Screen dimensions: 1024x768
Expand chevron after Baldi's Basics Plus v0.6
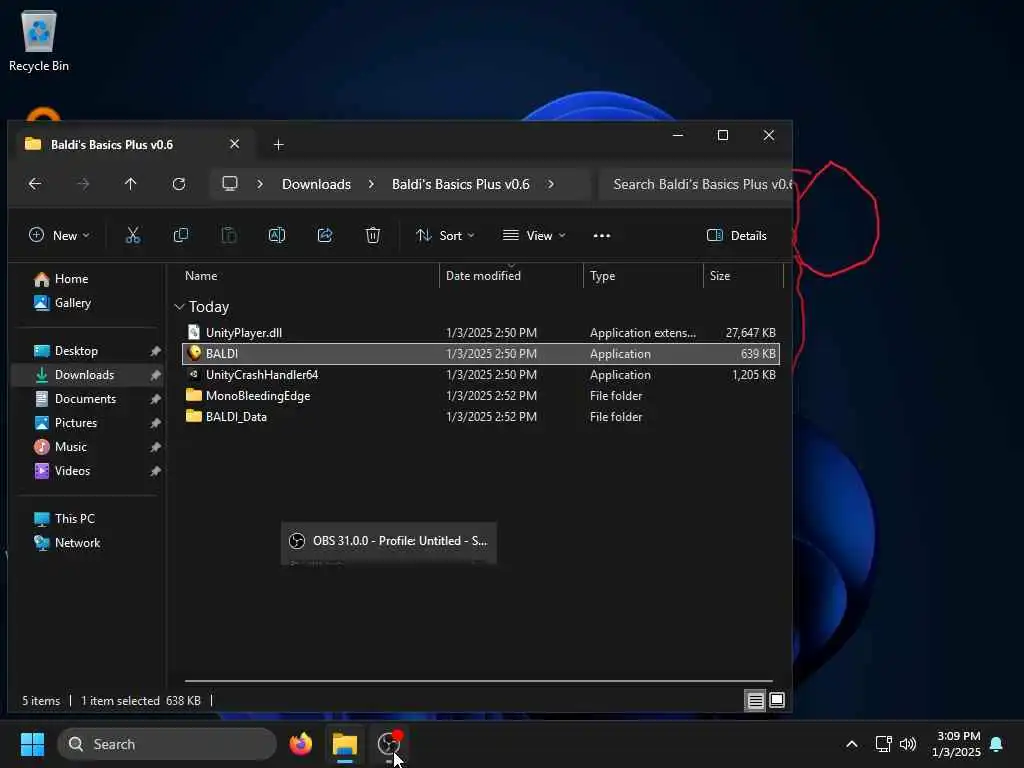pyautogui.click(x=551, y=184)
